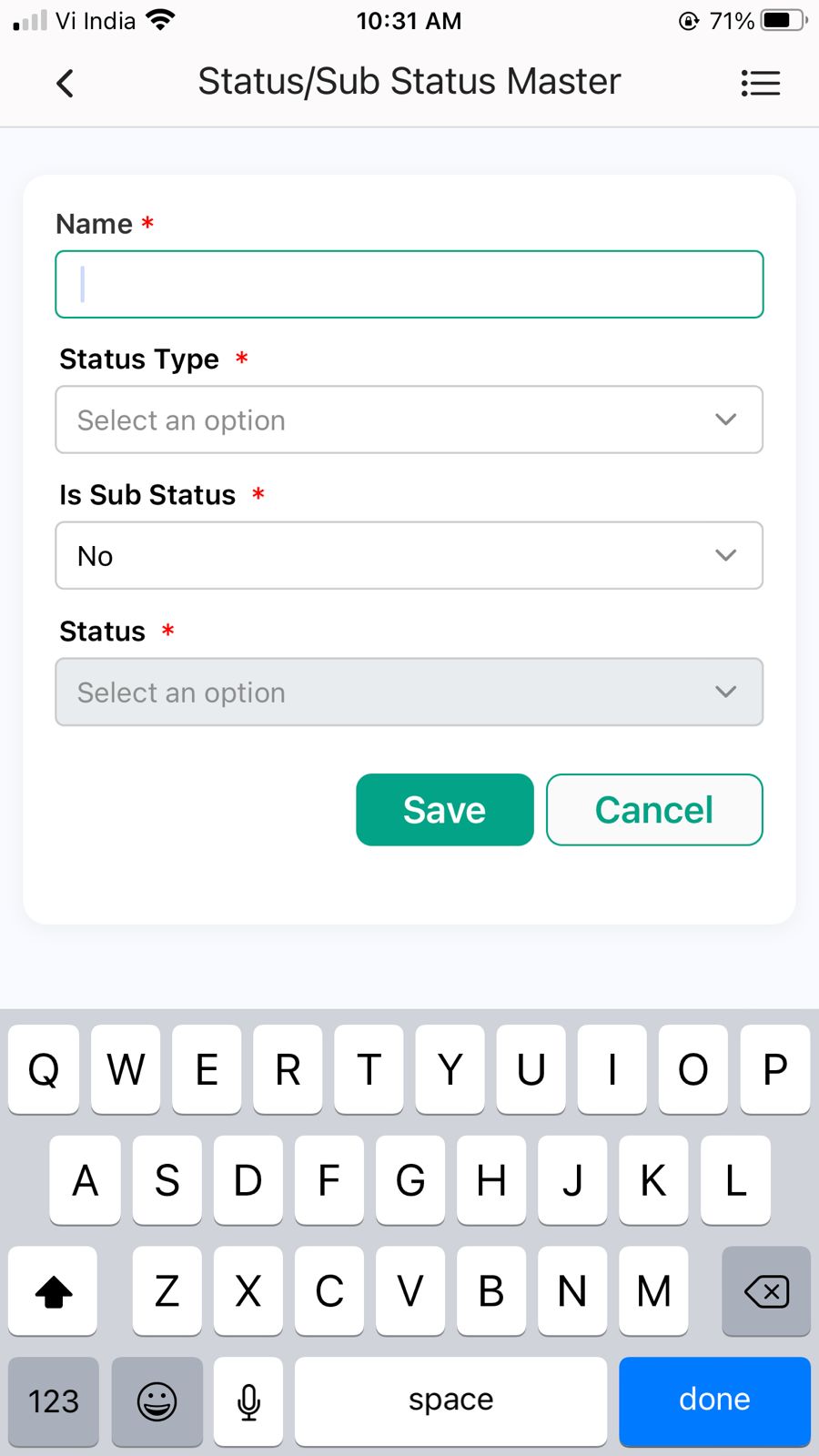Image resolution: width=819 pixels, height=1456 pixels.
Task: Tap the Wi-Fi icon in status bar
Action: (x=161, y=20)
